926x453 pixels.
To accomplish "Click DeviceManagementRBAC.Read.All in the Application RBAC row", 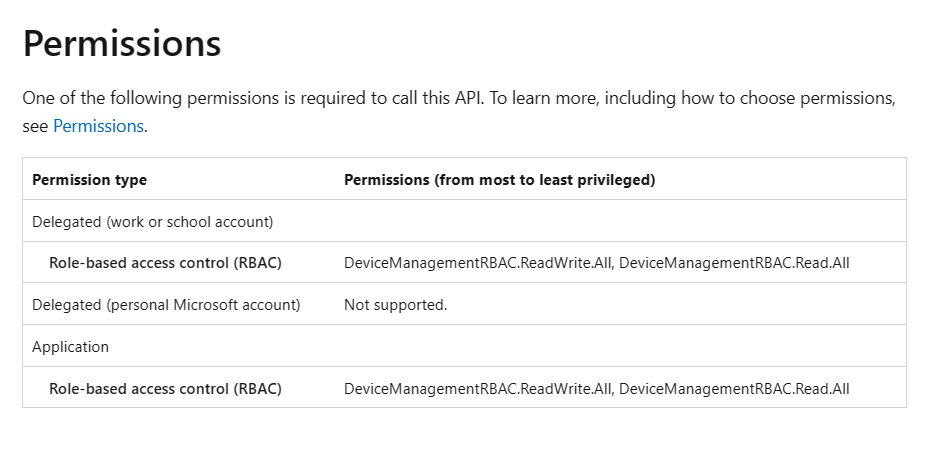I will [734, 388].
